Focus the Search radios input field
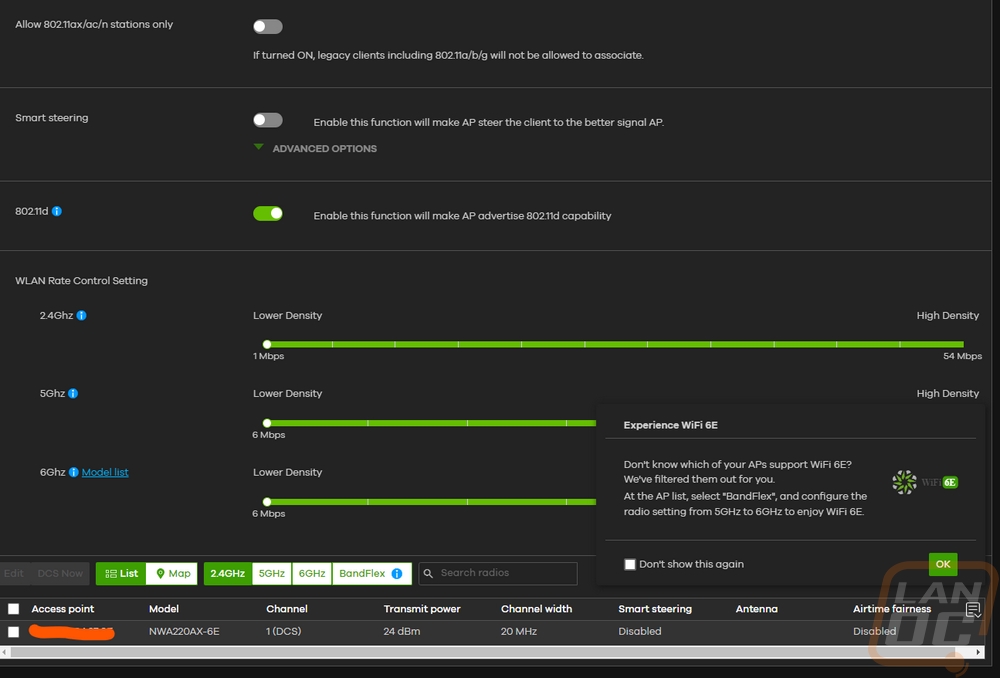Viewport: 1000px width, 678px height. 498,573
